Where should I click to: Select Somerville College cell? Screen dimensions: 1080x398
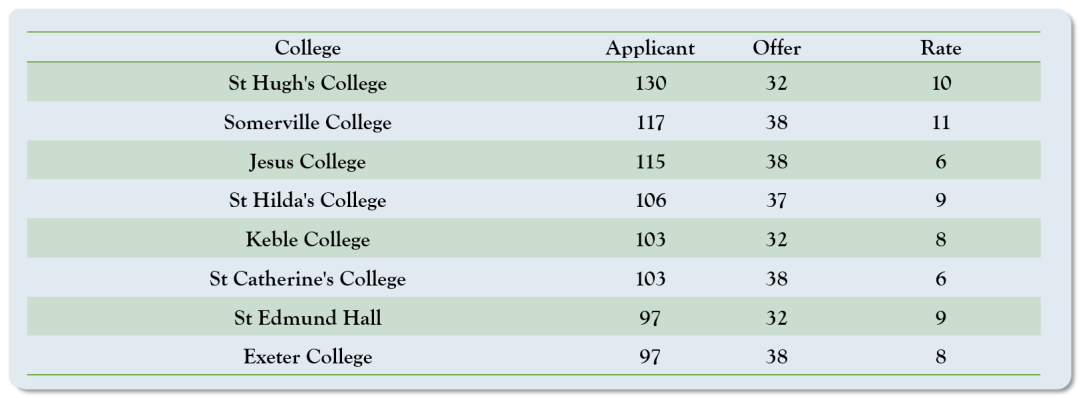point(307,123)
